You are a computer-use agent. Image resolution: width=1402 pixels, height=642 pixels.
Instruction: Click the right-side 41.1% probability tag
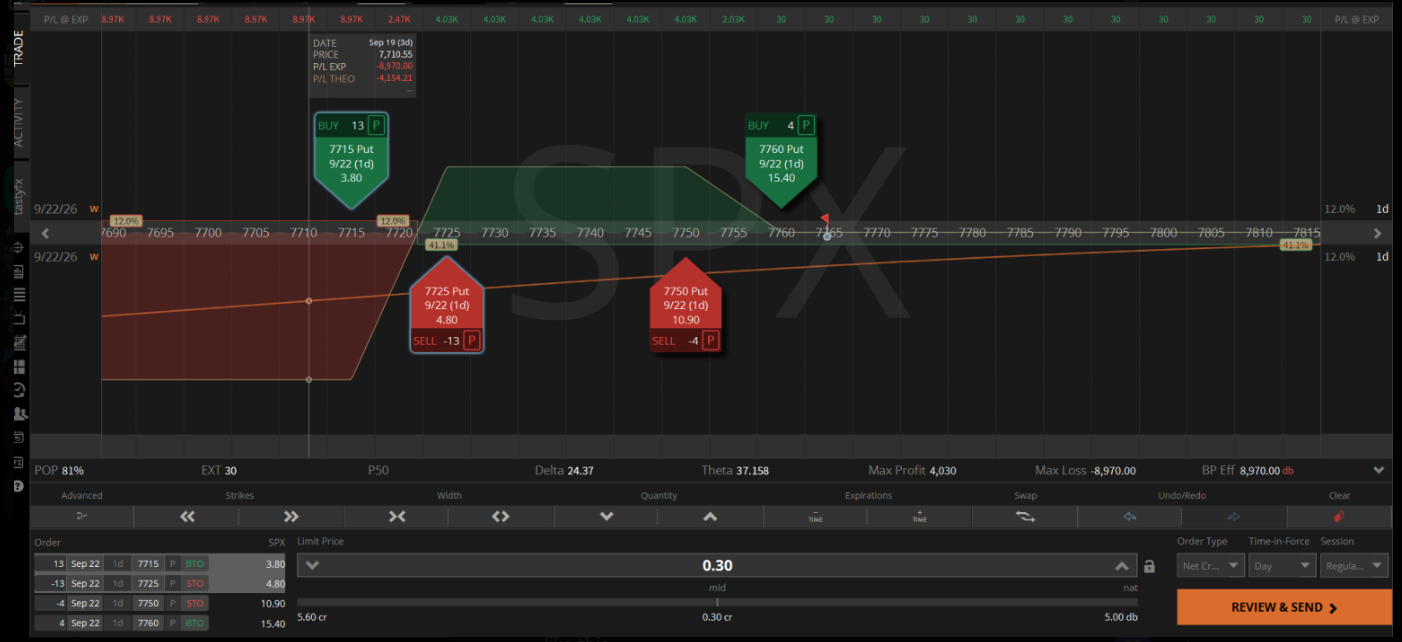click(x=1296, y=245)
